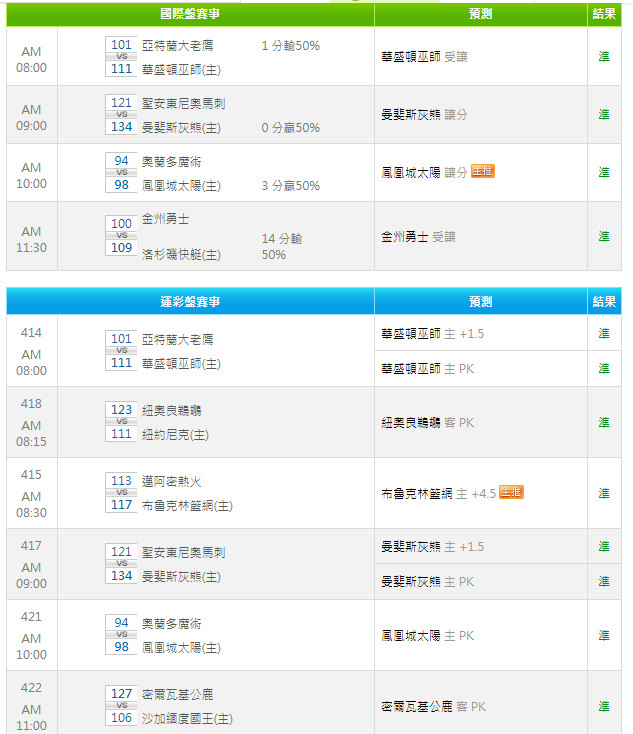Click 準 result for 華盛頓巫師 主 +1.5
633x734 pixels.
[604, 333]
